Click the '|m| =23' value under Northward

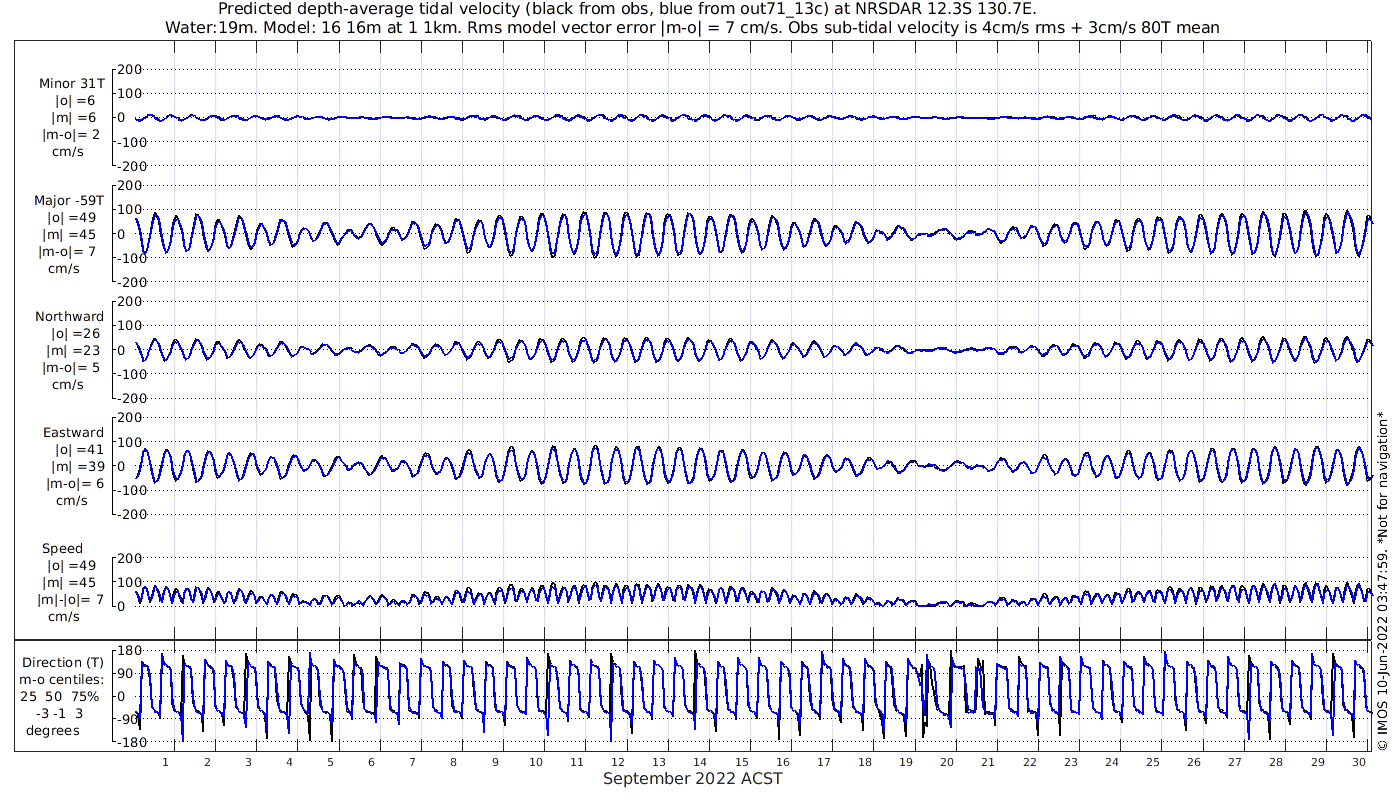(x=74, y=350)
